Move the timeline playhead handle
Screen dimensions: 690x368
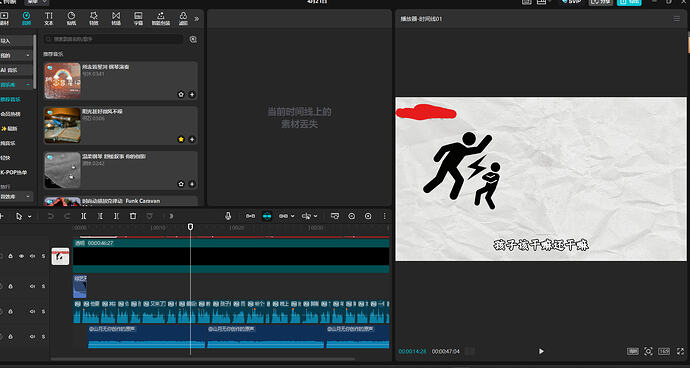(x=191, y=227)
